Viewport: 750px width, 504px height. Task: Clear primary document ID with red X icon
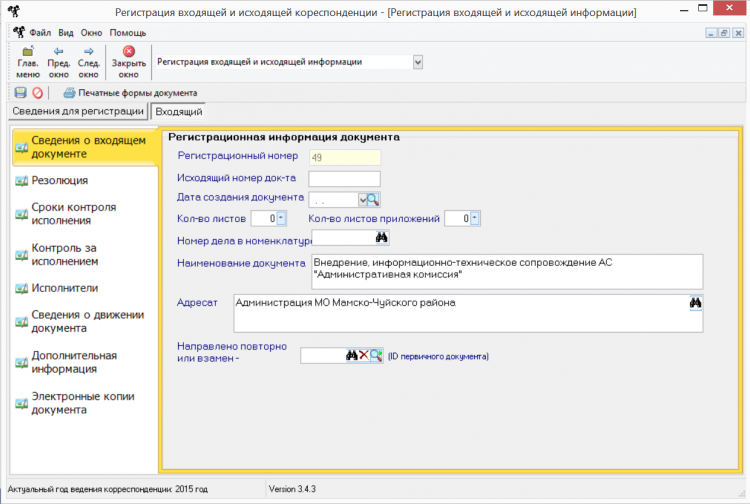pos(364,355)
